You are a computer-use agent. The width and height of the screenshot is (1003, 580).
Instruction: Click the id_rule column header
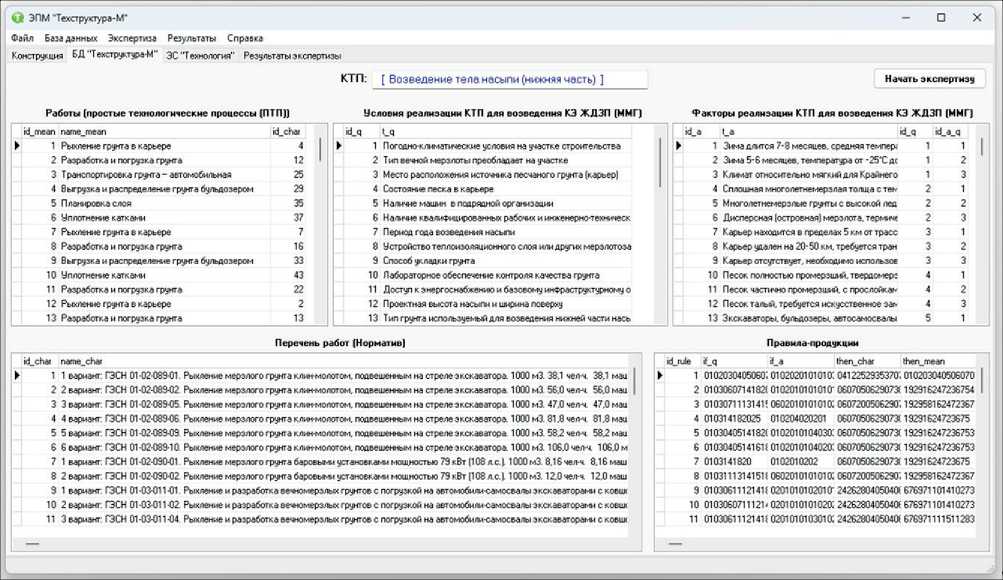tap(683, 361)
